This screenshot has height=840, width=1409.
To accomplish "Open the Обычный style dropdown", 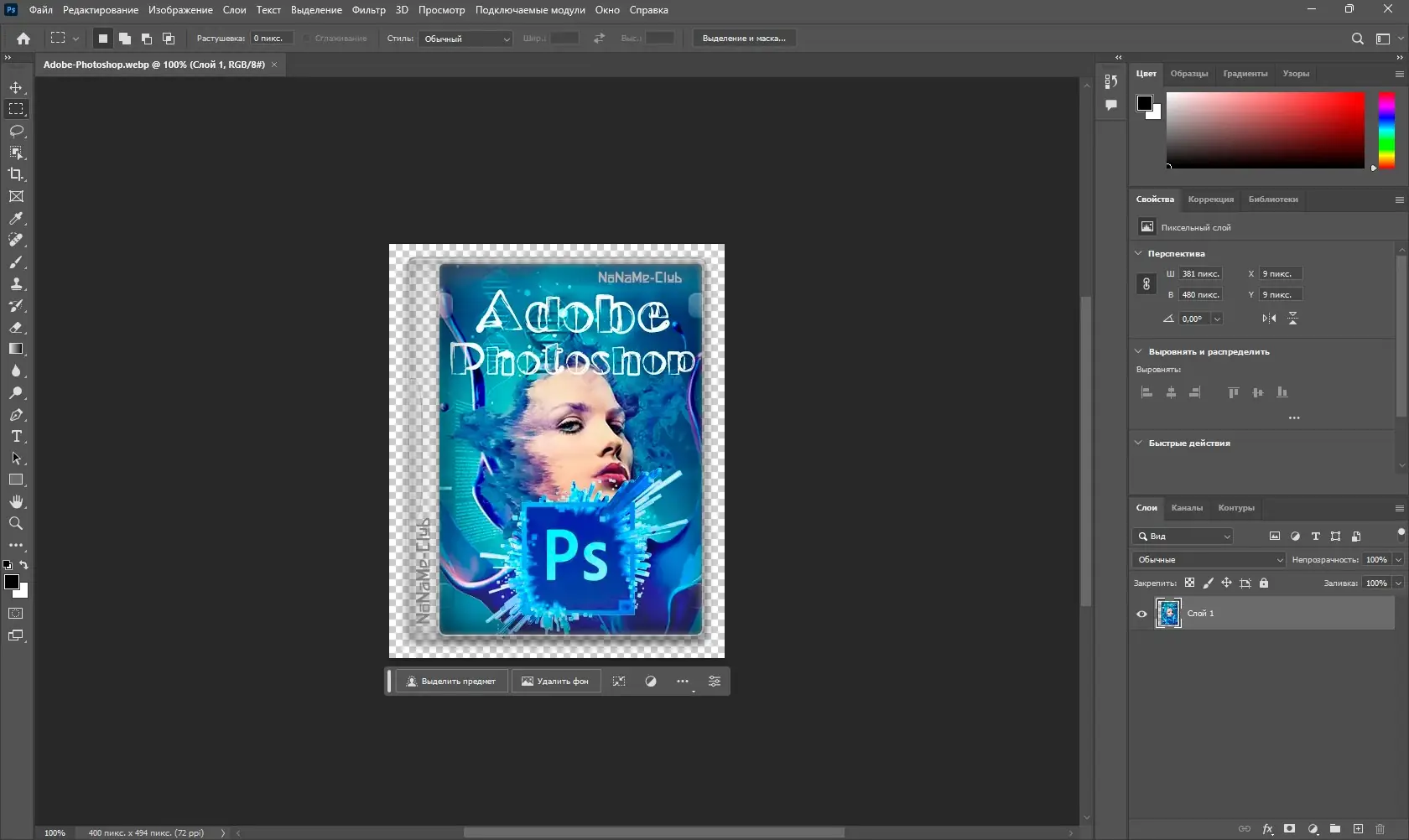I will 465,39.
